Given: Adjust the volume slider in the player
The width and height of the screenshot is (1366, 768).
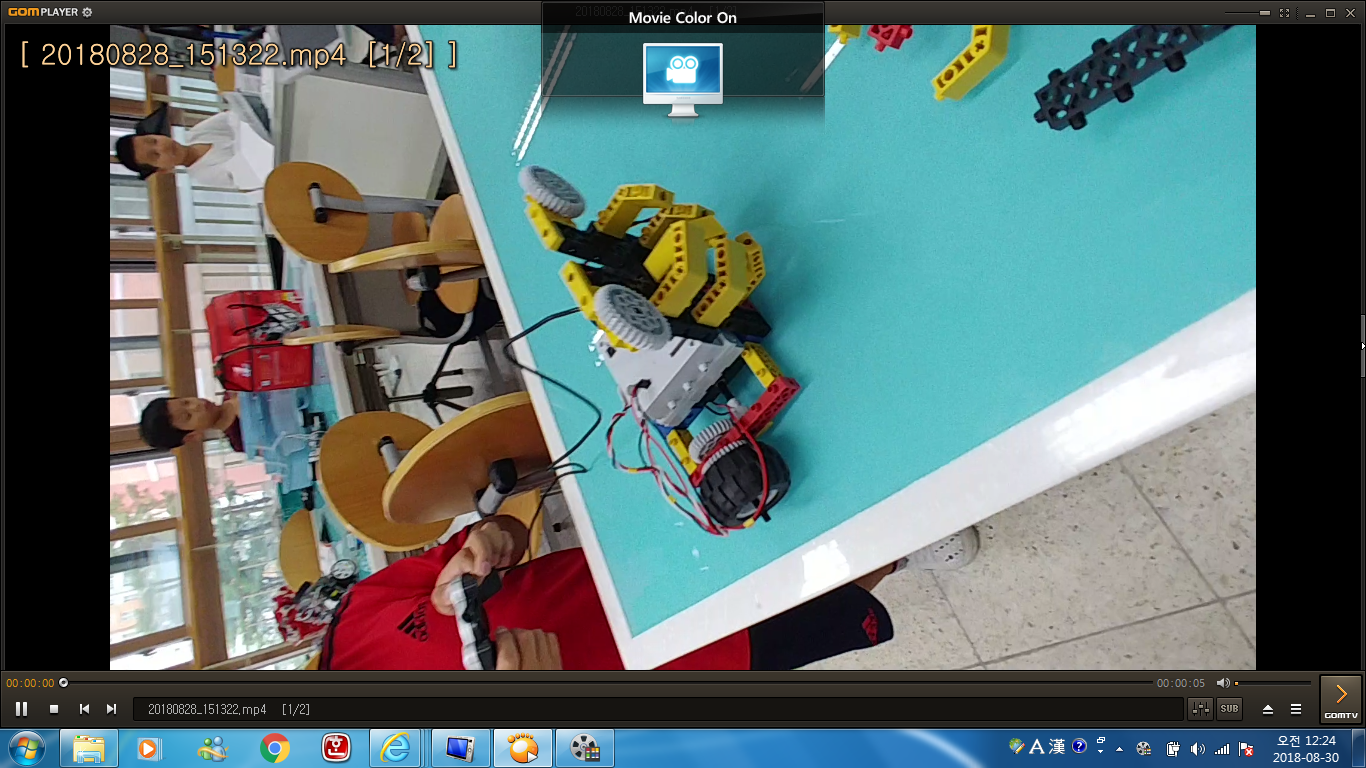Looking at the screenshot, I should pyautogui.click(x=1272, y=683).
